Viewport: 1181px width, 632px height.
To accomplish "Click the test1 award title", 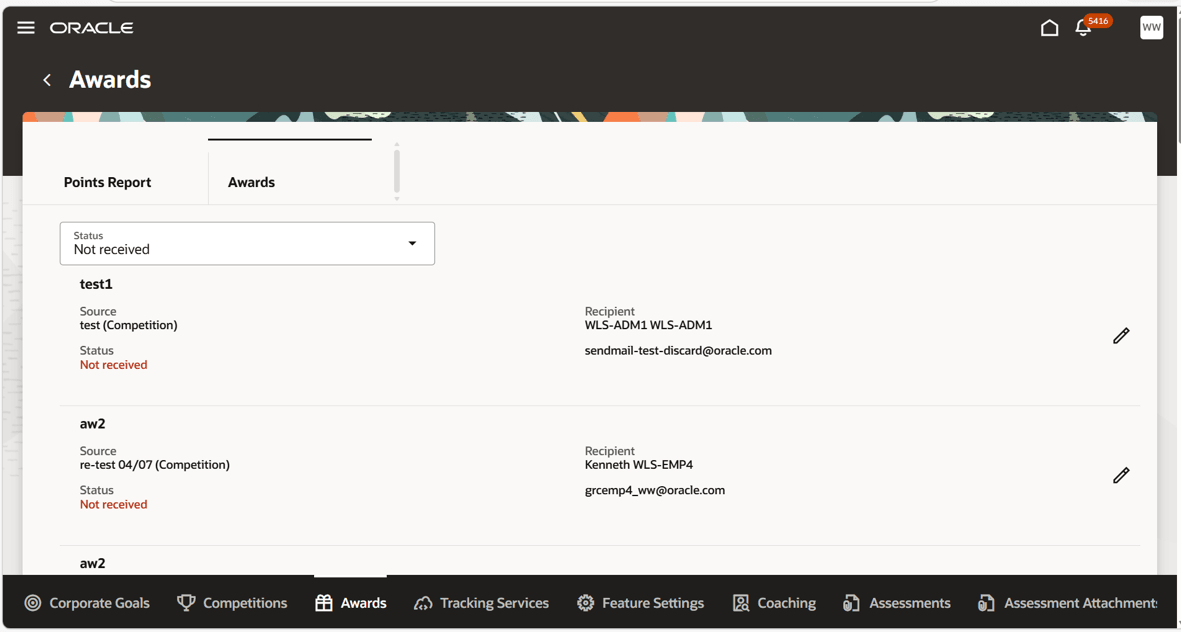I will [x=96, y=285].
